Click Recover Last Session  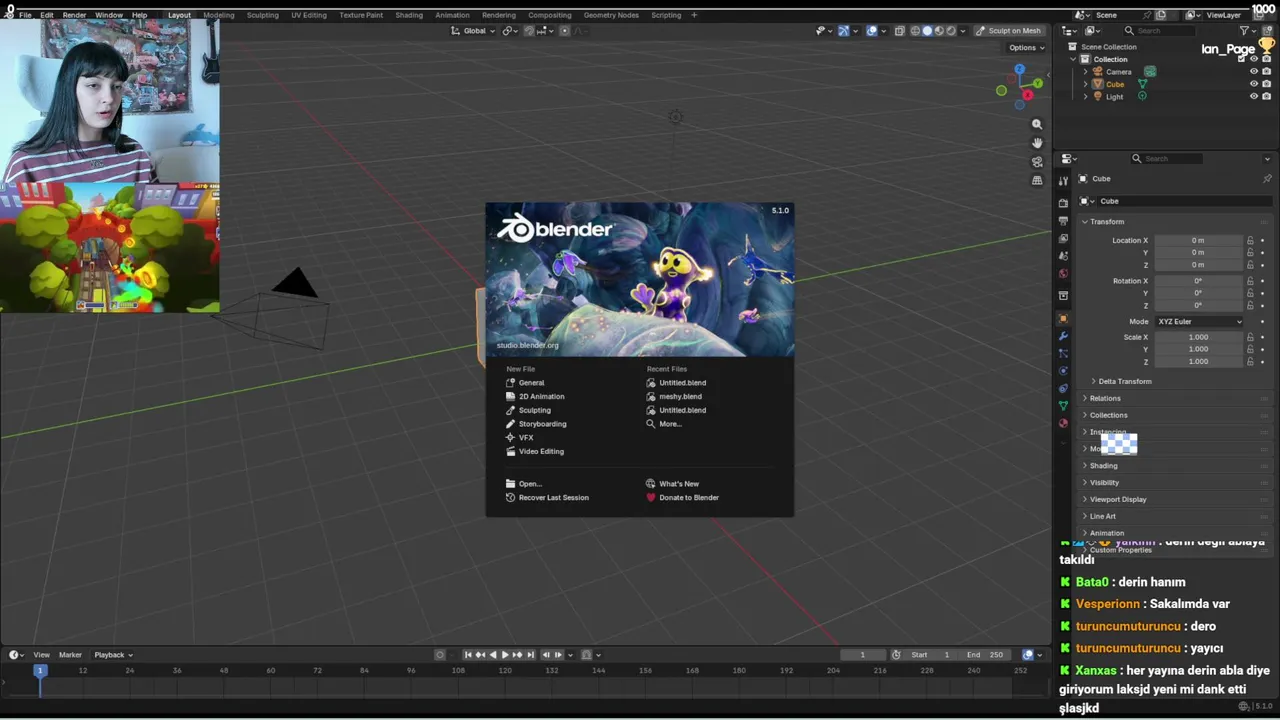553,498
